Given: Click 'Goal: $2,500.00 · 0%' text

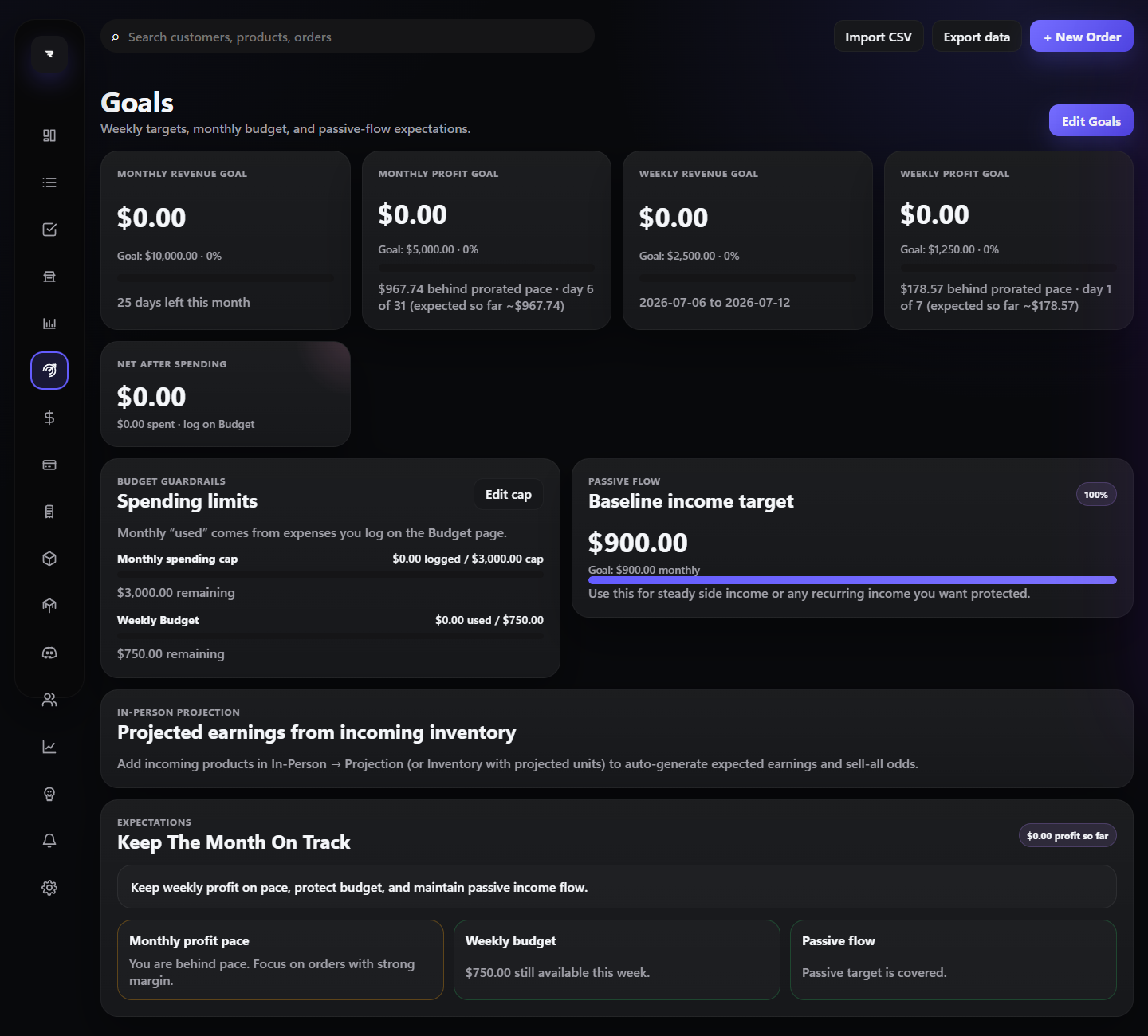Looking at the screenshot, I should tap(689, 256).
